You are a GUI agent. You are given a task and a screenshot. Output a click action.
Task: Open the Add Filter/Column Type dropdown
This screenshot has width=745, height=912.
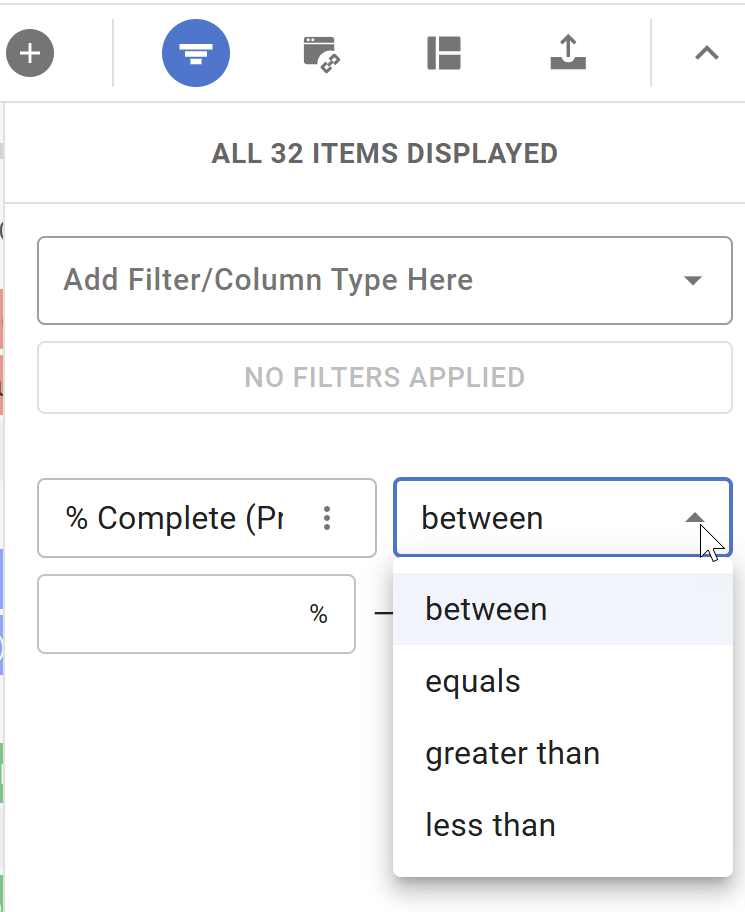385,280
